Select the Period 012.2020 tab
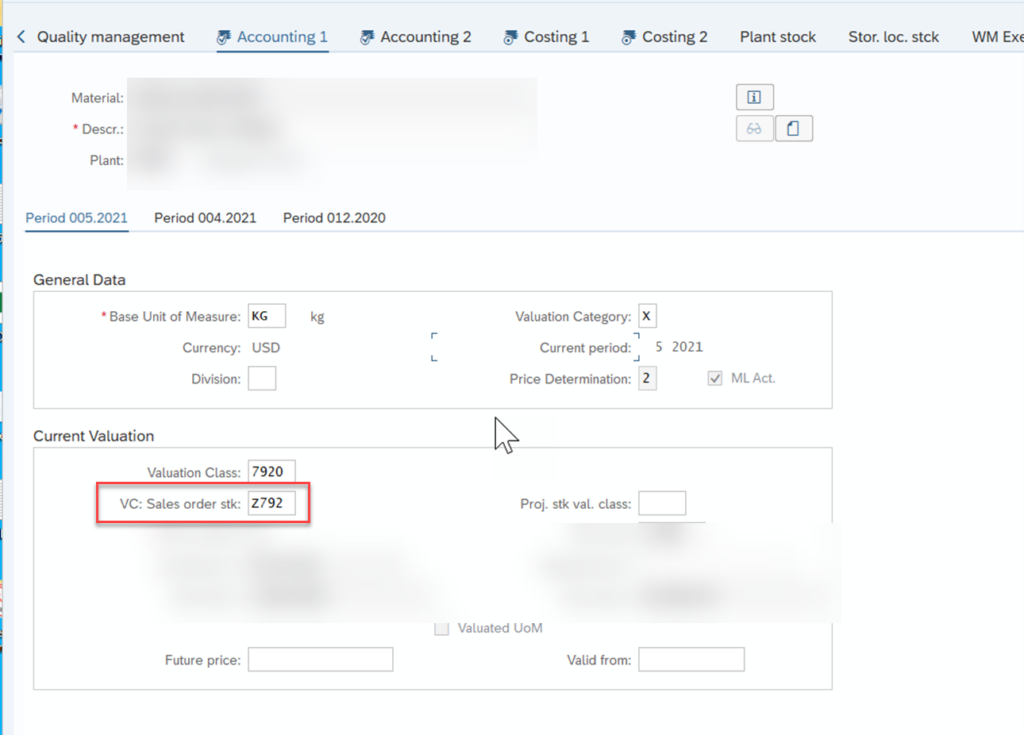The width and height of the screenshot is (1024, 735). [334, 218]
